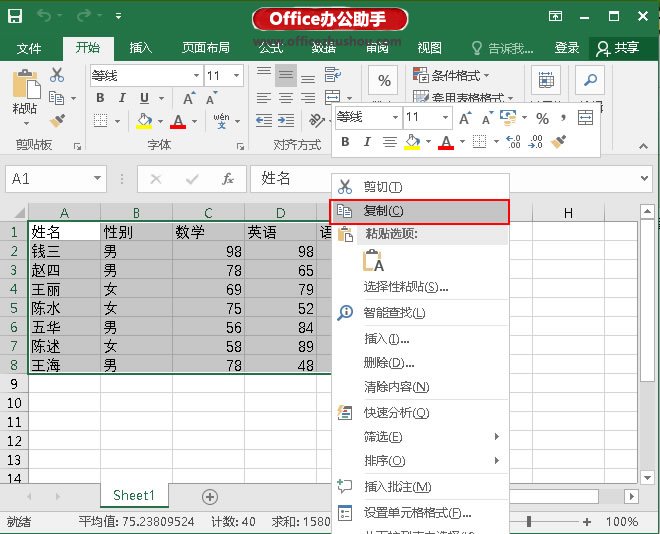Click the decrease indent icon
The image size is (660, 534).
pos(264,121)
